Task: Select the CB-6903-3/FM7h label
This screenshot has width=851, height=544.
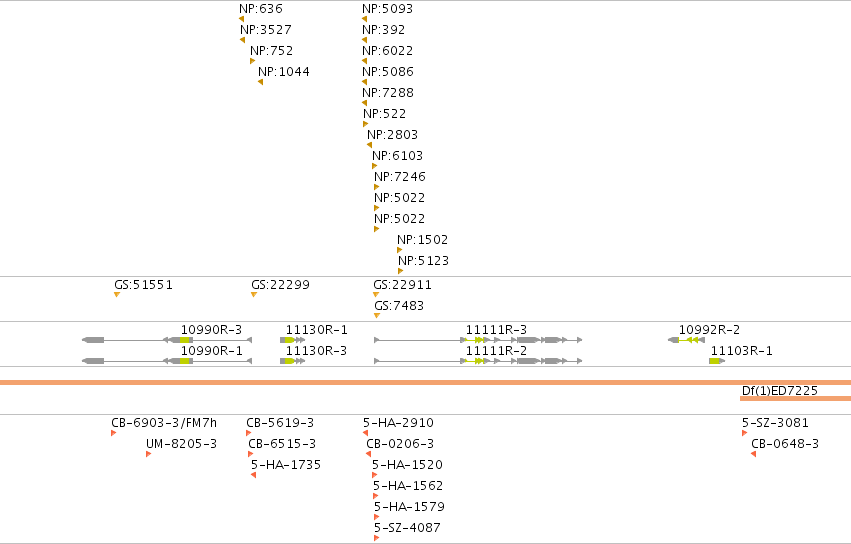Action: (164, 423)
